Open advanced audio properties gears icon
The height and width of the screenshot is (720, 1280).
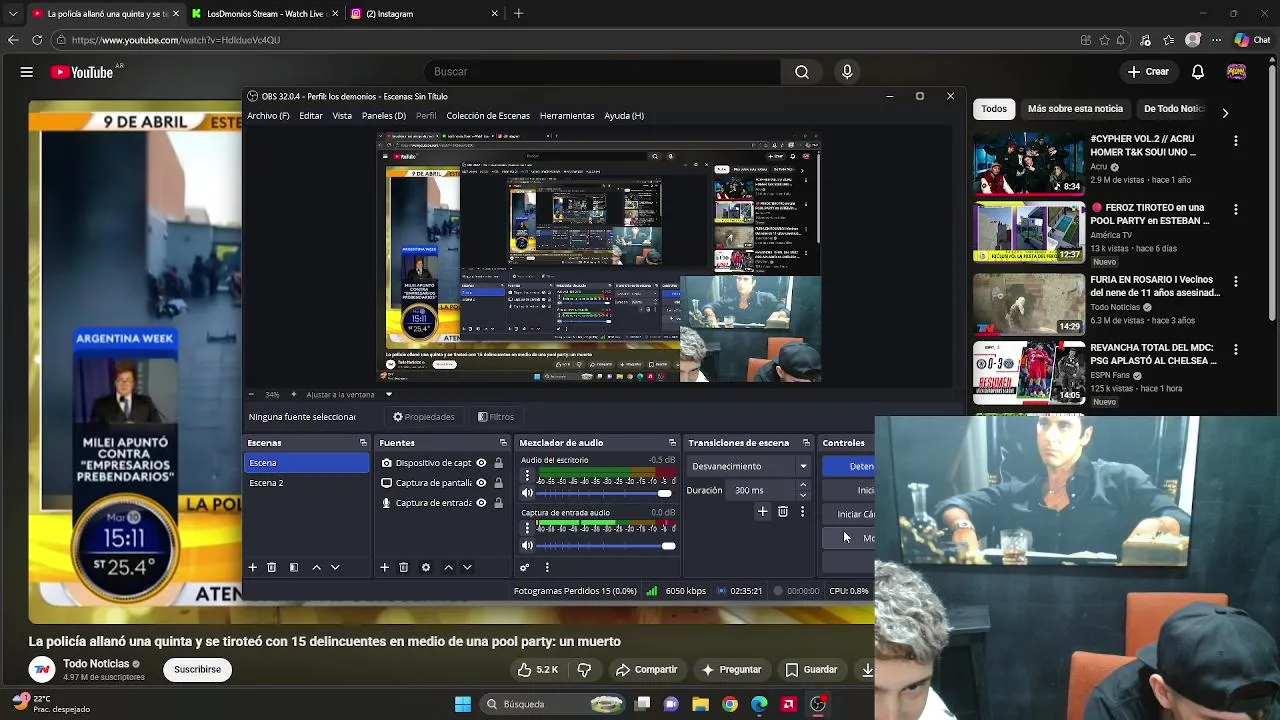(524, 567)
